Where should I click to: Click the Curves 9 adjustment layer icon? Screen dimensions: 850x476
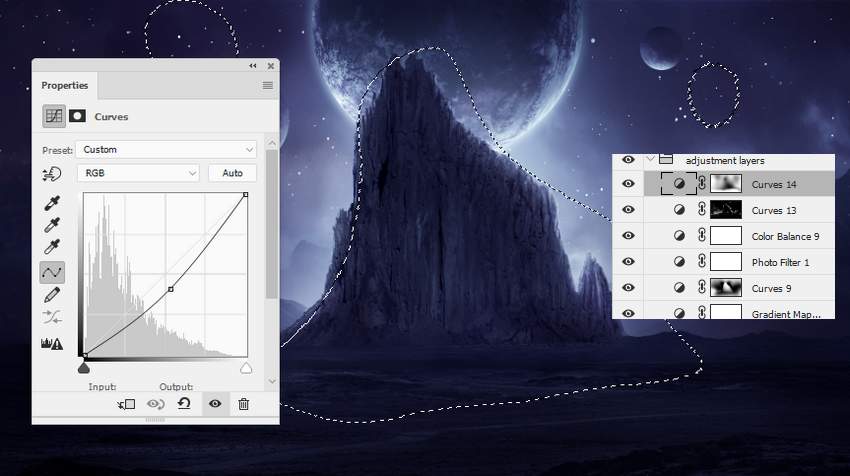(x=679, y=288)
